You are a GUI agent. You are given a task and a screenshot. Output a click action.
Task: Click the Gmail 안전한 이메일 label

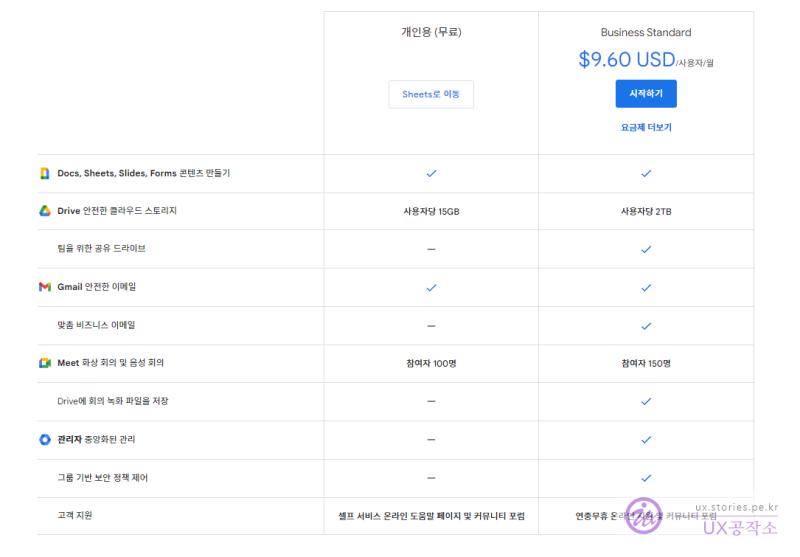(x=96, y=287)
